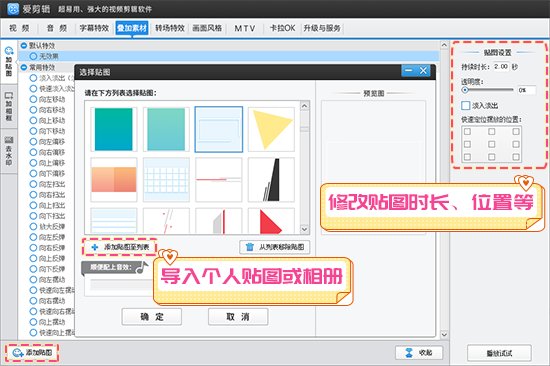The height and width of the screenshot is (366, 550).
Task: Check the top-center quick position box
Action: tap(491, 132)
